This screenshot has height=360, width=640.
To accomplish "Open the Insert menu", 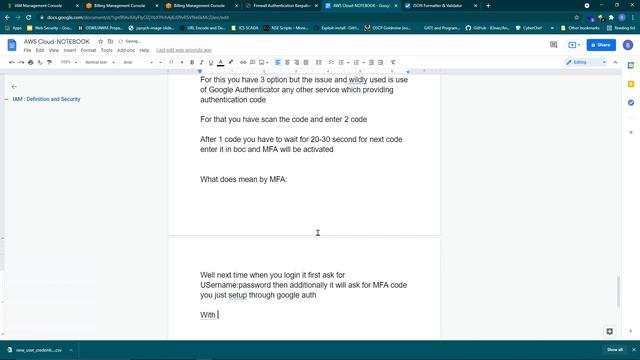I will (70, 50).
